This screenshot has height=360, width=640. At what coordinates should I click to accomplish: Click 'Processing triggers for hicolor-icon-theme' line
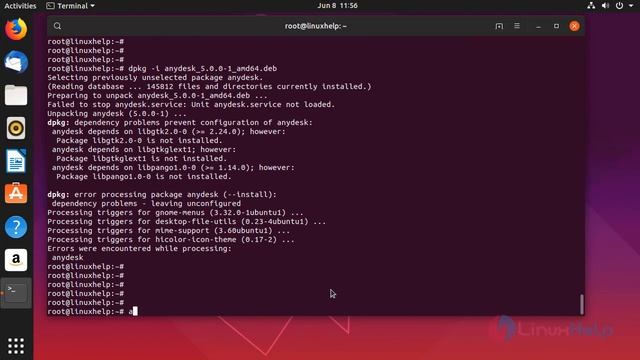(171, 240)
